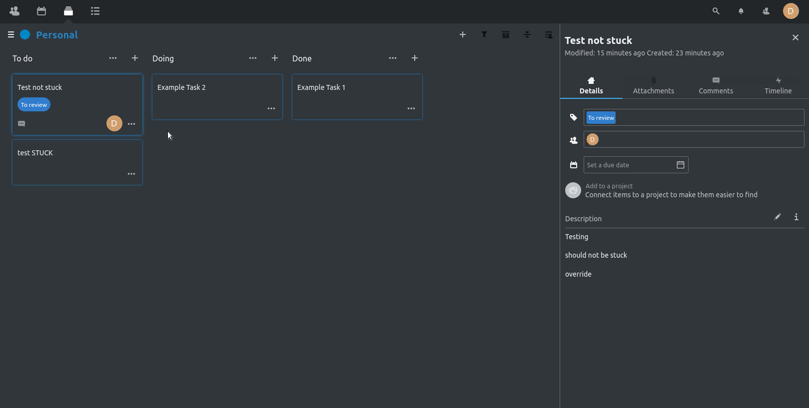This screenshot has width=809, height=408.
Task: Click To review tag in tags field
Action: (601, 118)
